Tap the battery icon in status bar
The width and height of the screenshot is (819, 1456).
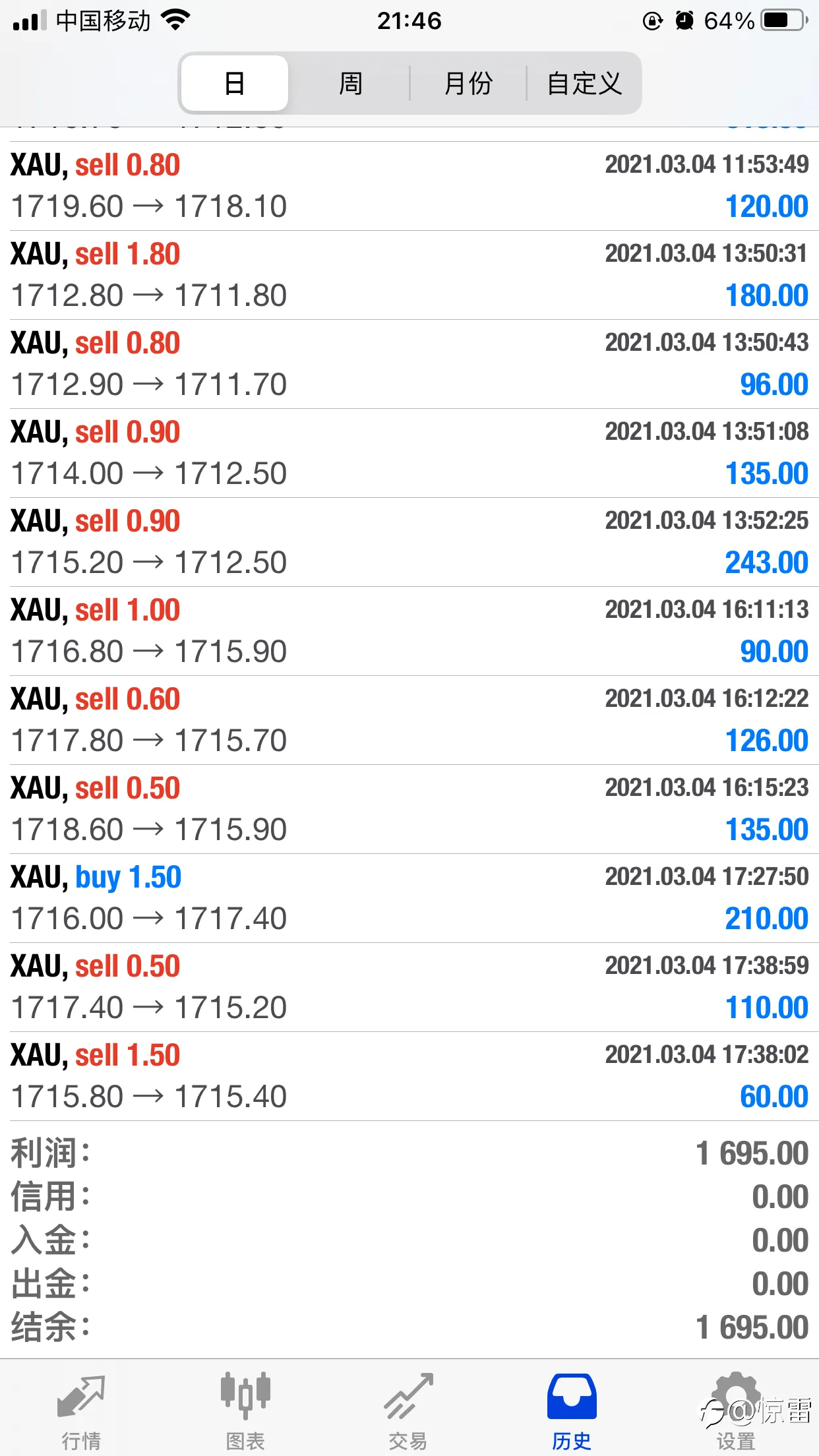click(x=784, y=20)
